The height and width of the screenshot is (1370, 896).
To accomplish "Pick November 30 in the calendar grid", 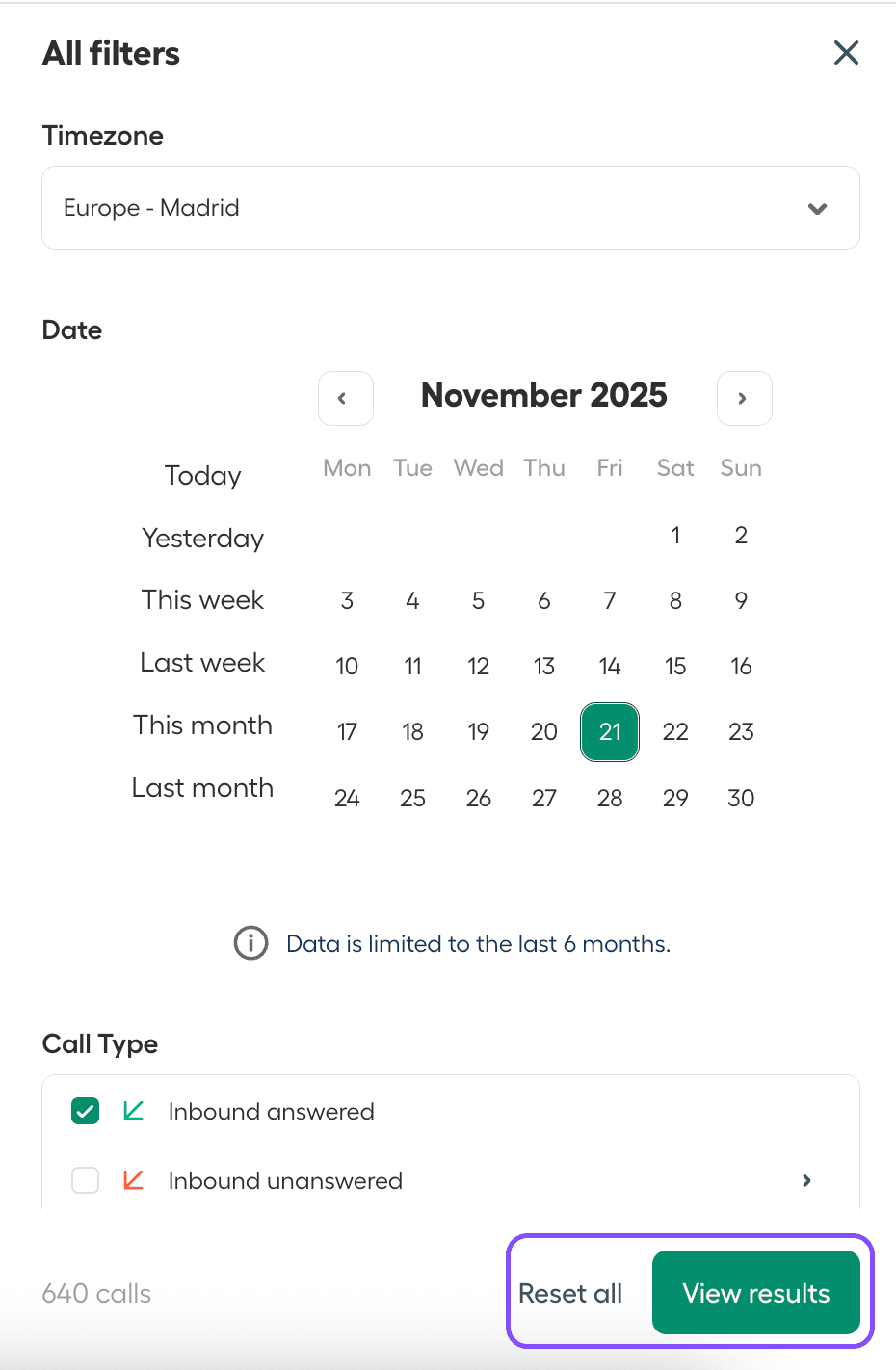I will (741, 798).
